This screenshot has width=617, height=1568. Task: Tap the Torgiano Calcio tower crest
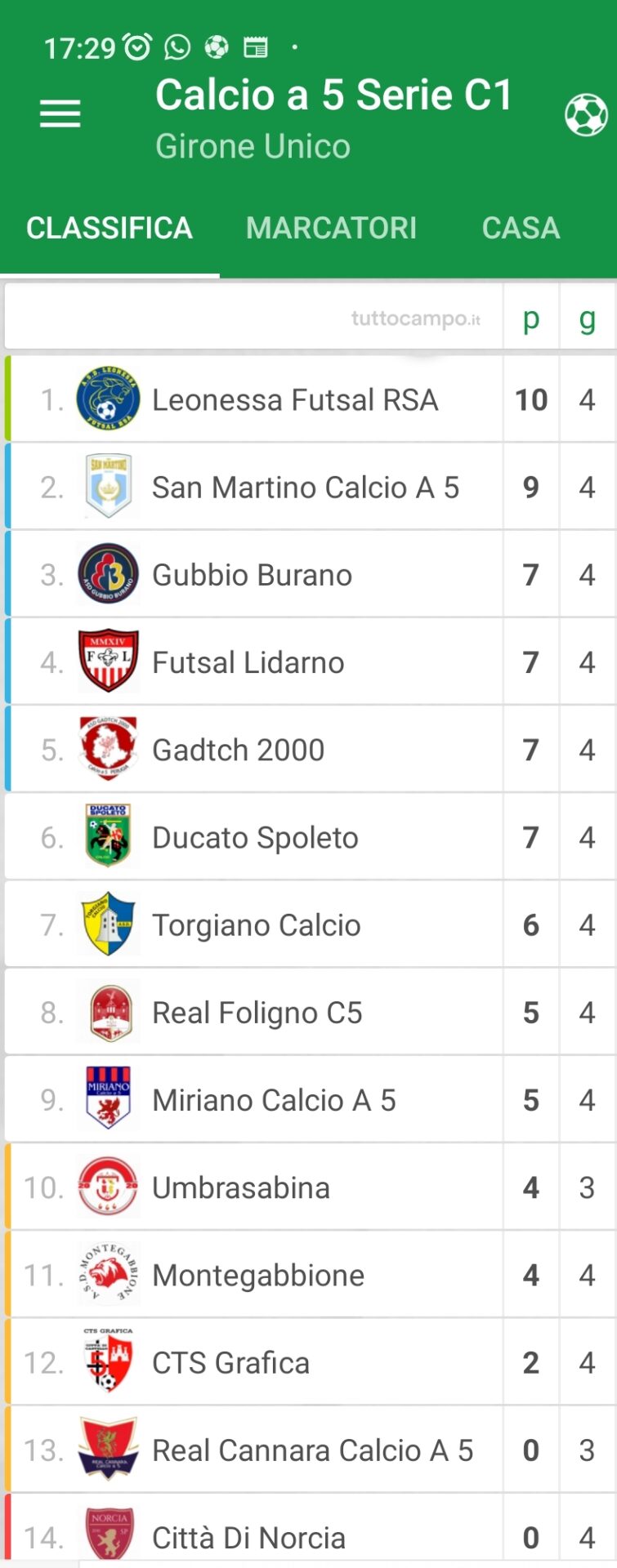click(x=108, y=924)
